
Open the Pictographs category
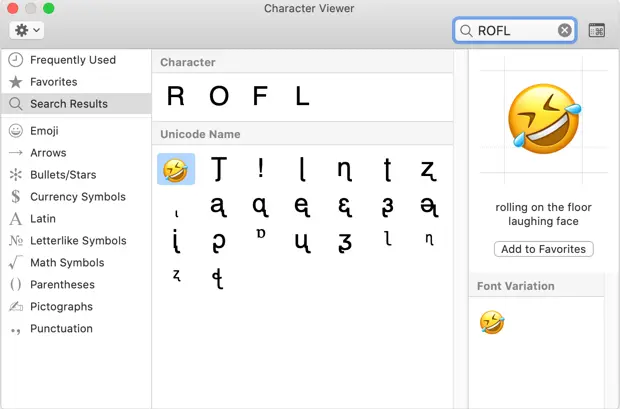[x=61, y=307]
